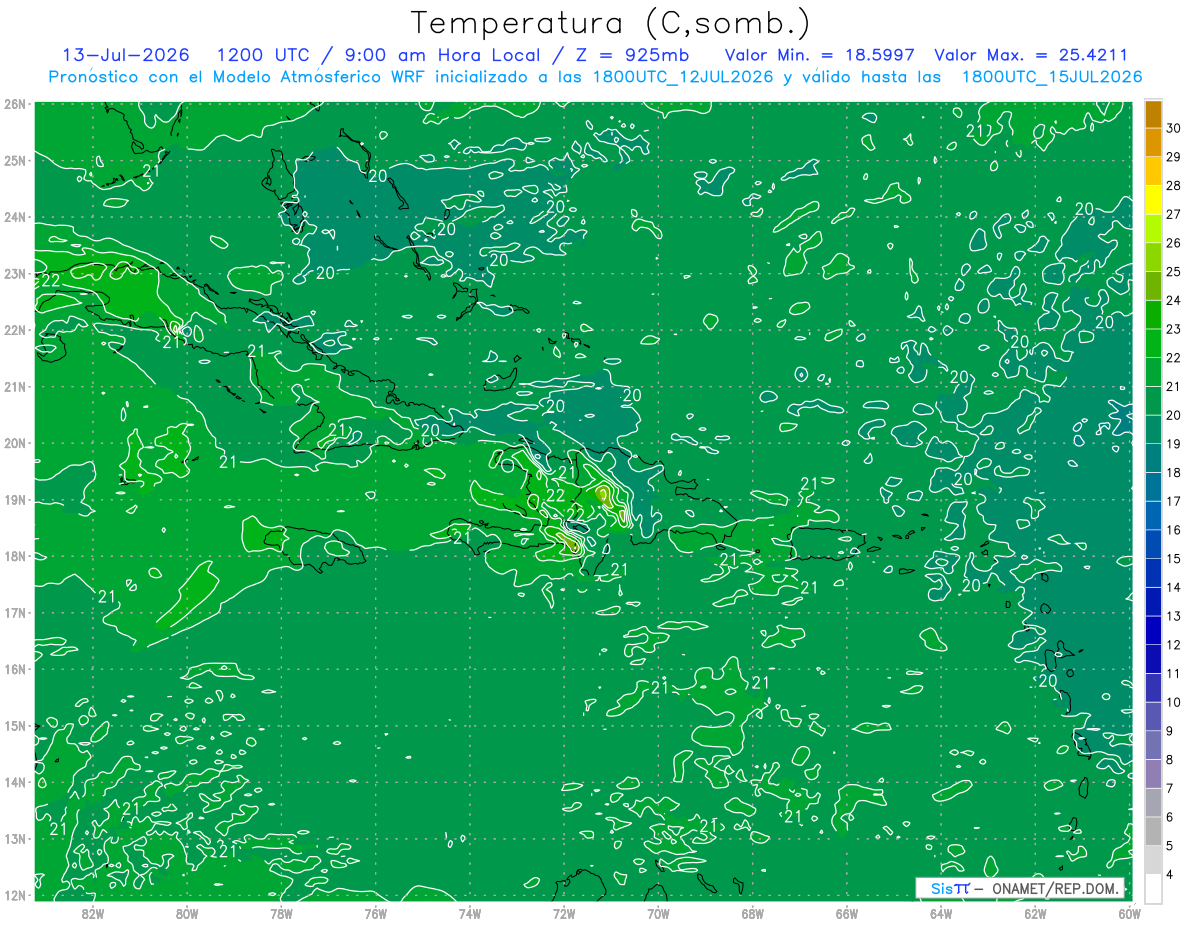Screen dimensions: 1200x927
Task: Click the '30' label on the color scale
Action: 1174,128
